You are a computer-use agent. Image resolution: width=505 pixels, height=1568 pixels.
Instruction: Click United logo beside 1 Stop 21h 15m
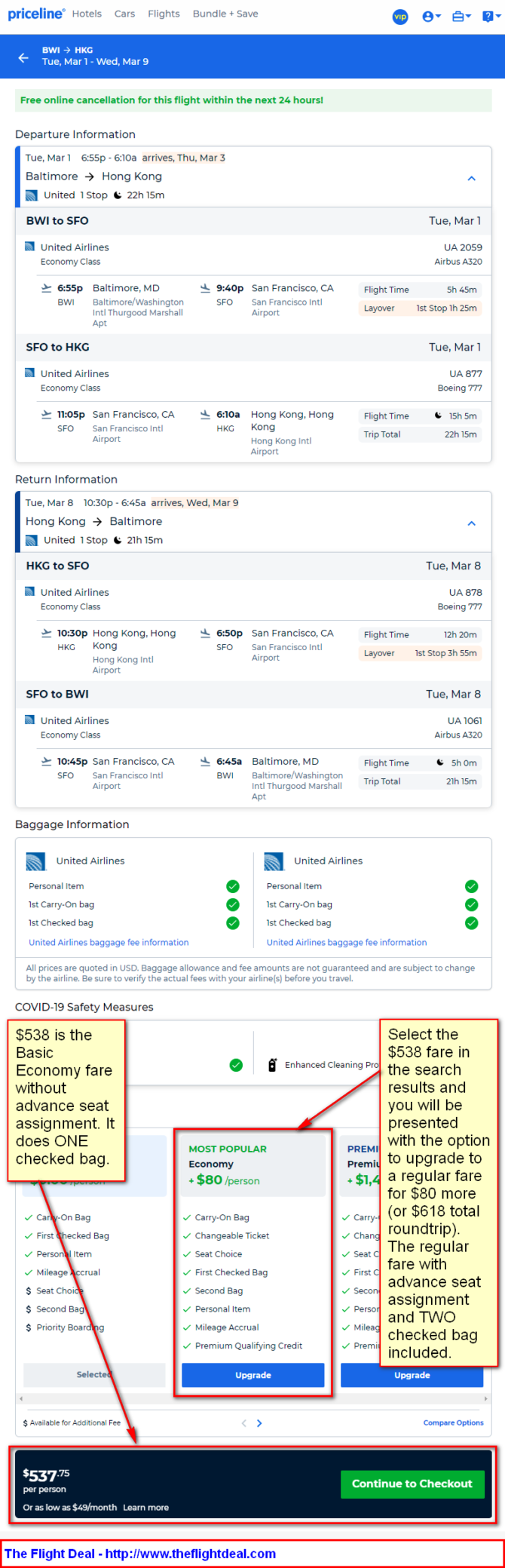(x=32, y=540)
